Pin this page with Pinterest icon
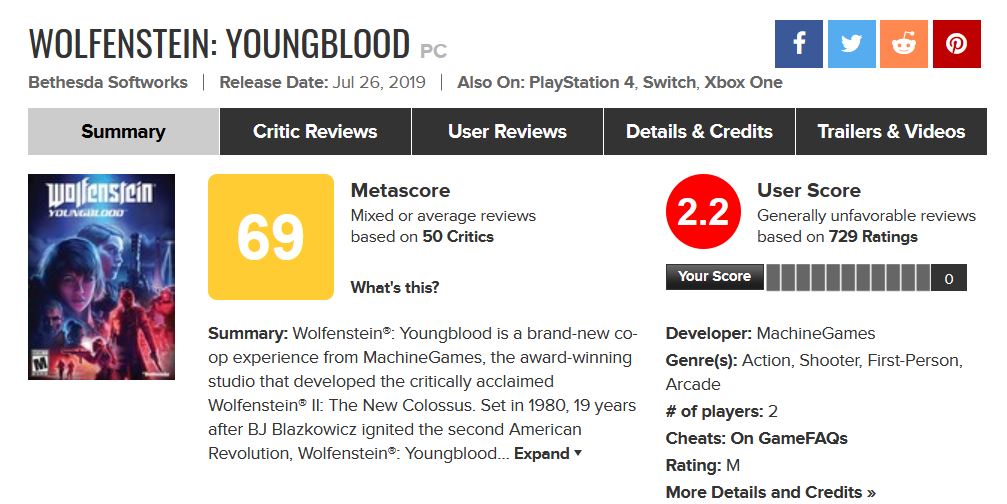 point(957,44)
